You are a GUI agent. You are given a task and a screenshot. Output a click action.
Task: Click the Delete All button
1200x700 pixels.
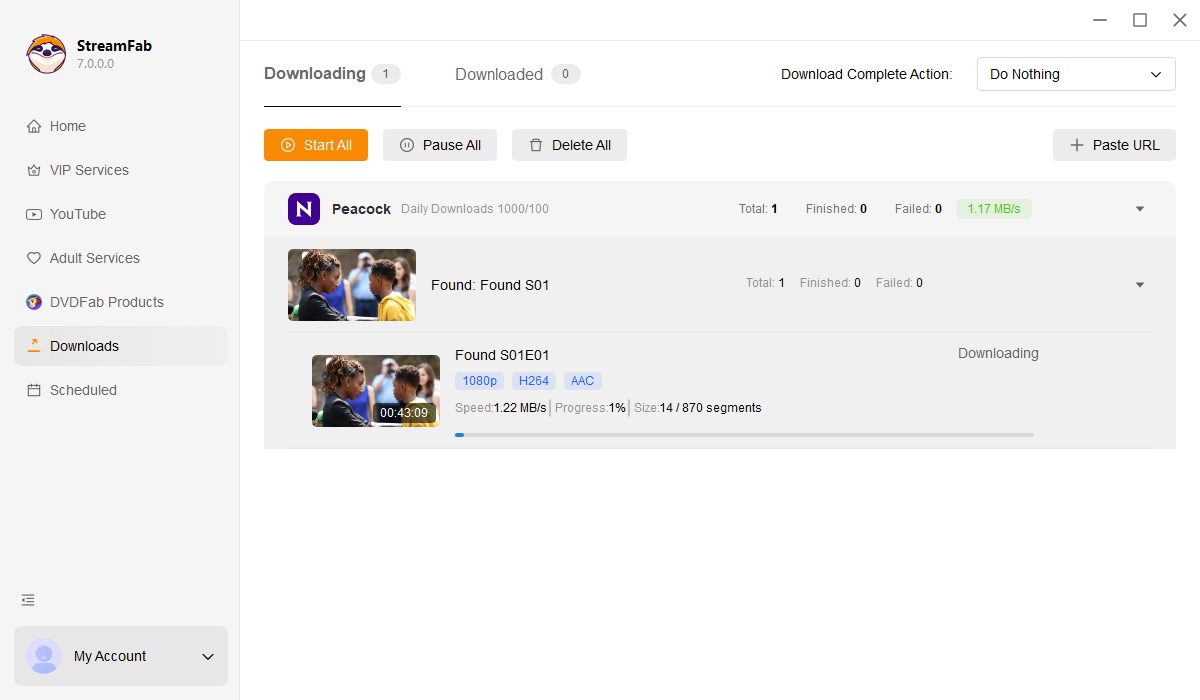coord(569,145)
